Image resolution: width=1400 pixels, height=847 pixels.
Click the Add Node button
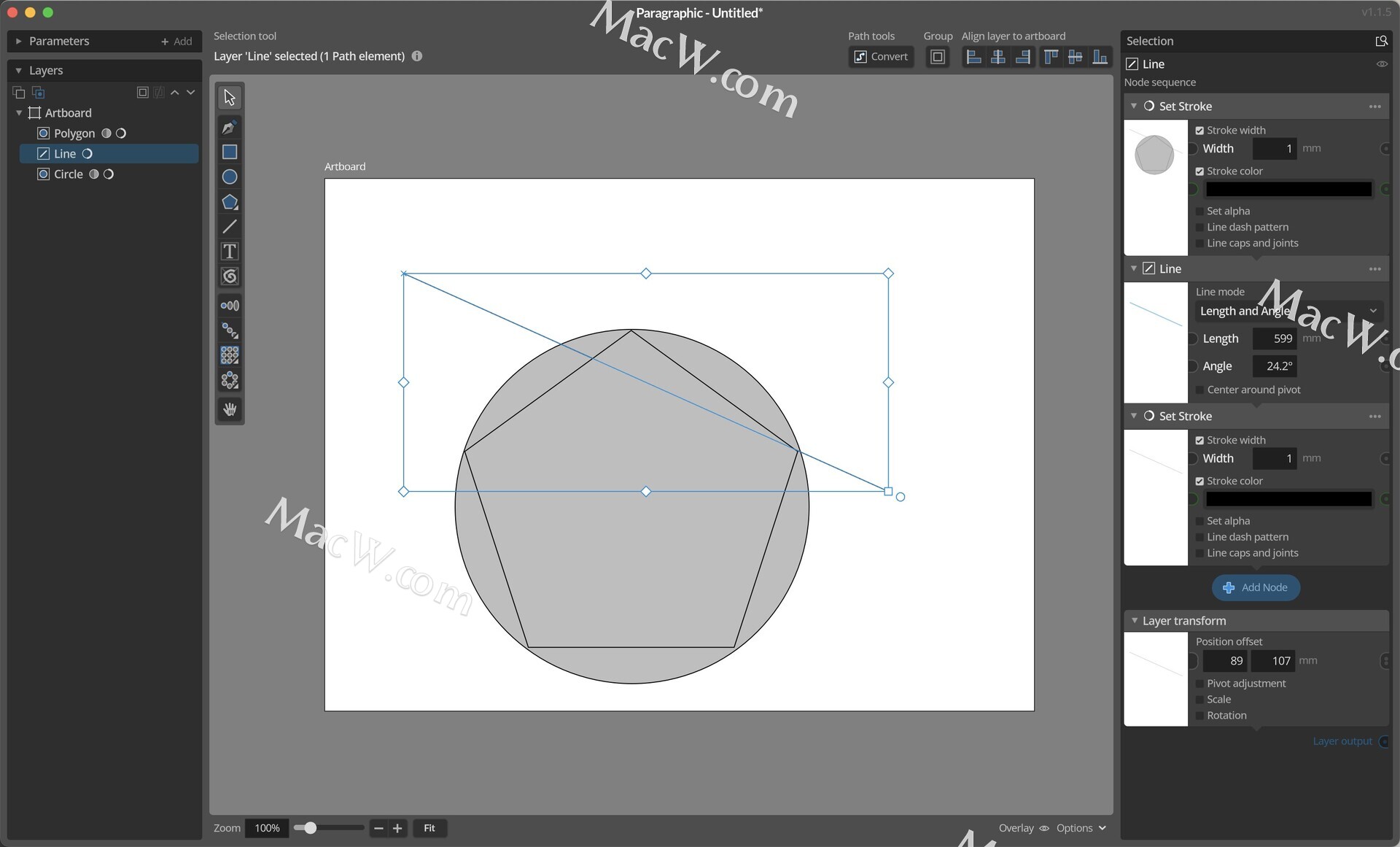click(x=1255, y=587)
